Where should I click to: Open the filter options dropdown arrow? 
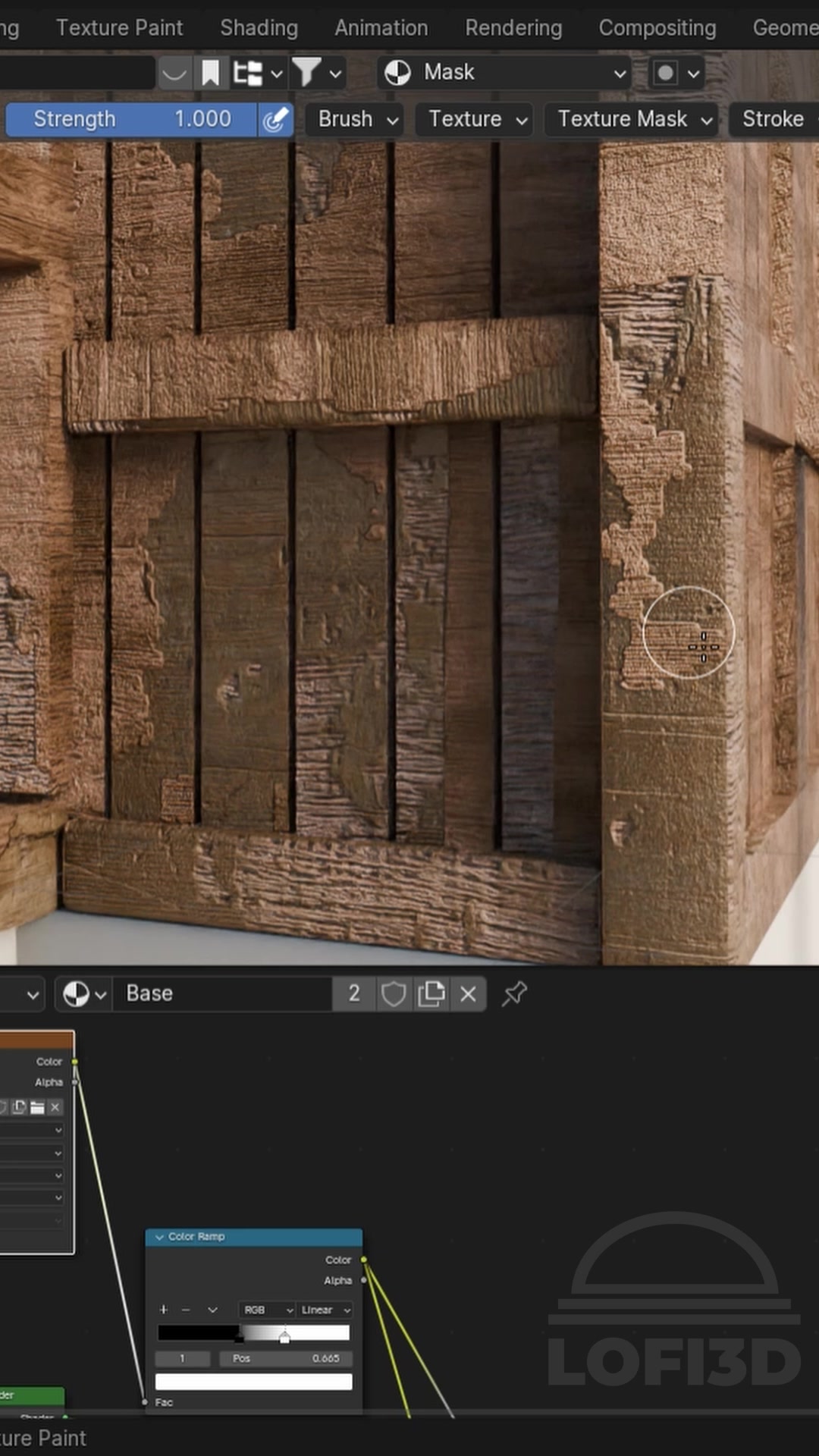point(335,74)
